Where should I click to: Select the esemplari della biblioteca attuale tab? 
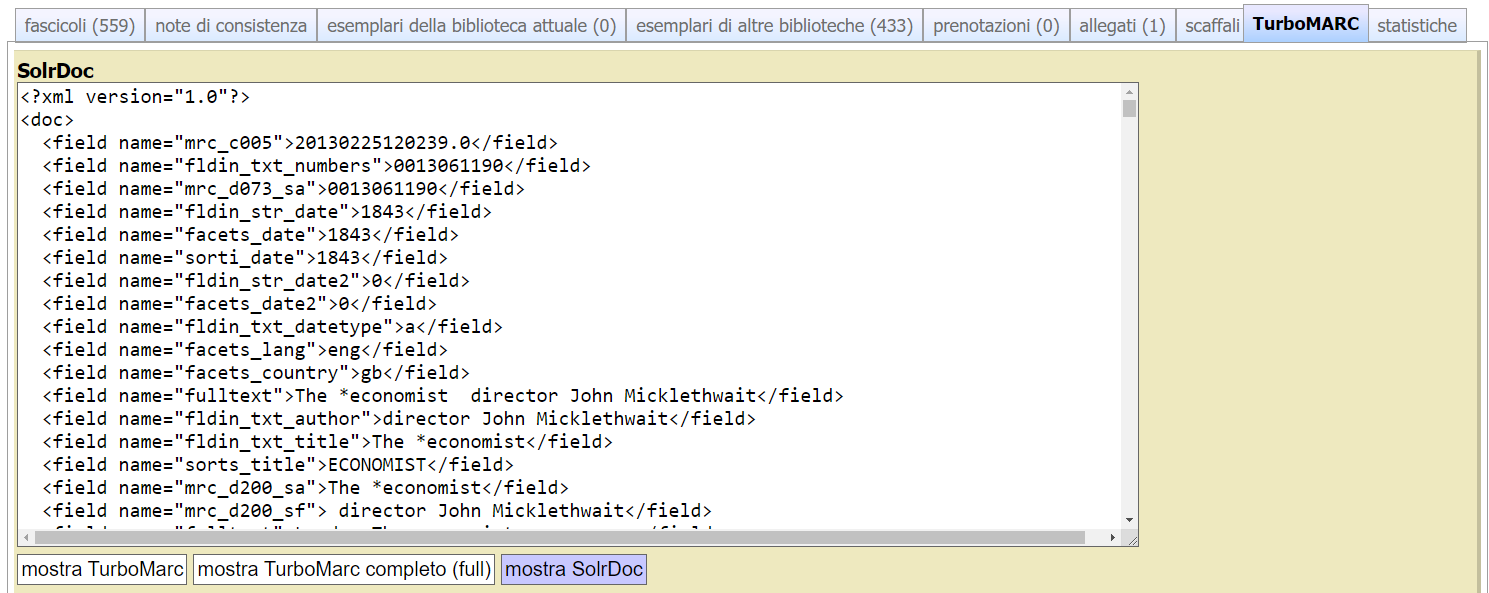pyautogui.click(x=471, y=25)
